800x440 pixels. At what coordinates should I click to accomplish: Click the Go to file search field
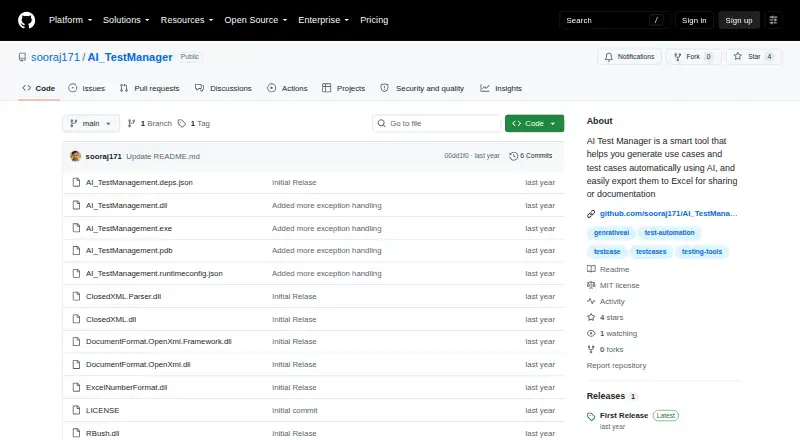point(437,124)
